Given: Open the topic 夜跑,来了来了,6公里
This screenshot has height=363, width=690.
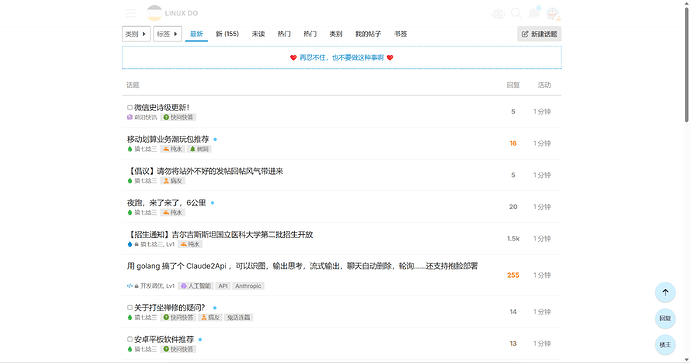Looking at the screenshot, I should 166,203.
